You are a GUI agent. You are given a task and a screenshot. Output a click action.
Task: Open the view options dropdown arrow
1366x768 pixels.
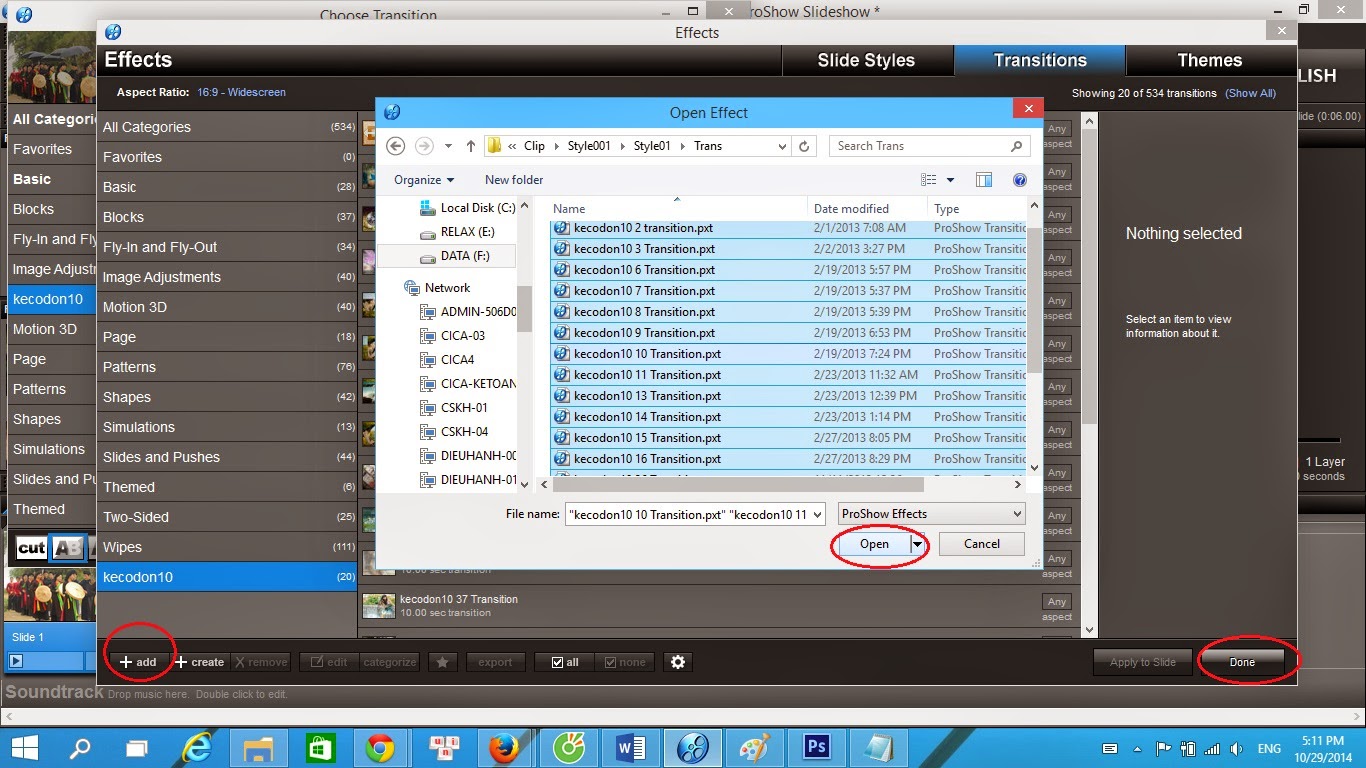[x=950, y=180]
